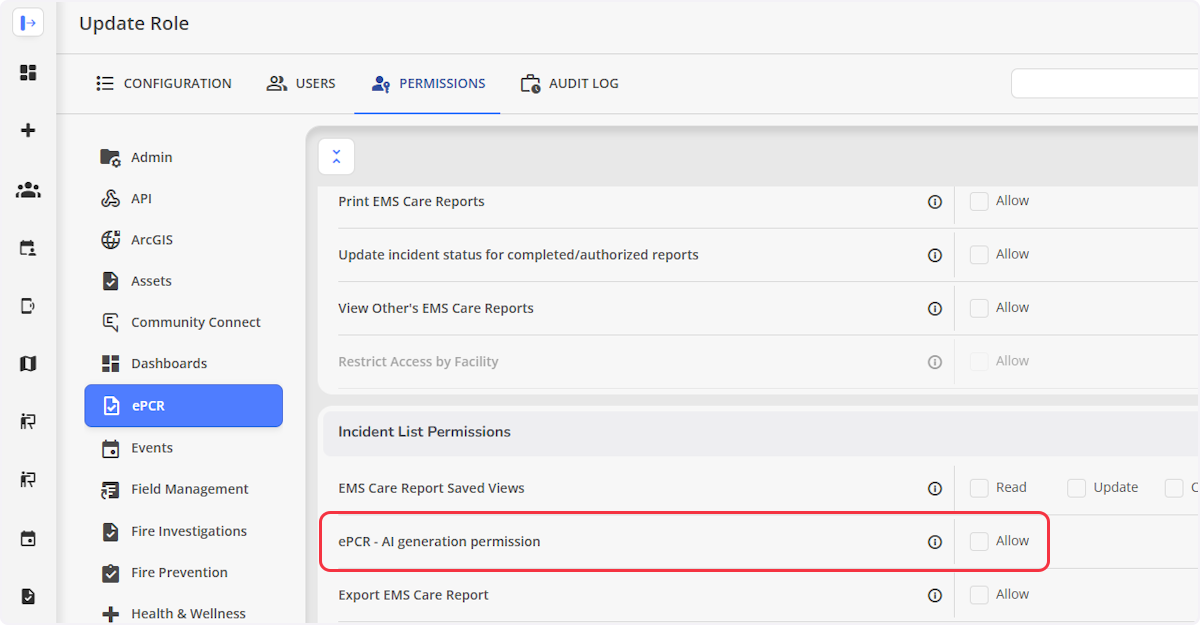Open the AUDIT LOG tab
Viewport: 1200px width, 625px height.
[569, 84]
